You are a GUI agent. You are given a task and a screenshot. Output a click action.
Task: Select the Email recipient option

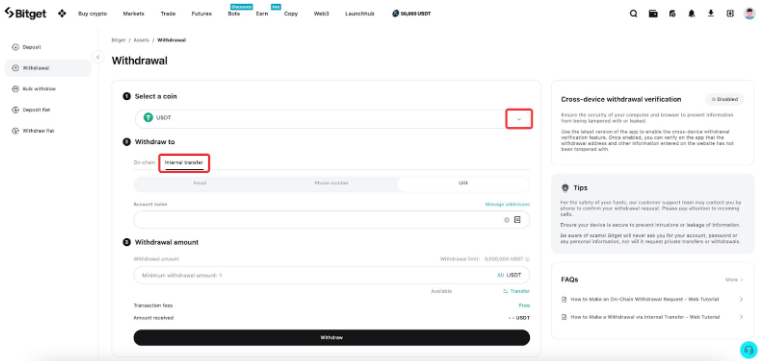coord(199,183)
